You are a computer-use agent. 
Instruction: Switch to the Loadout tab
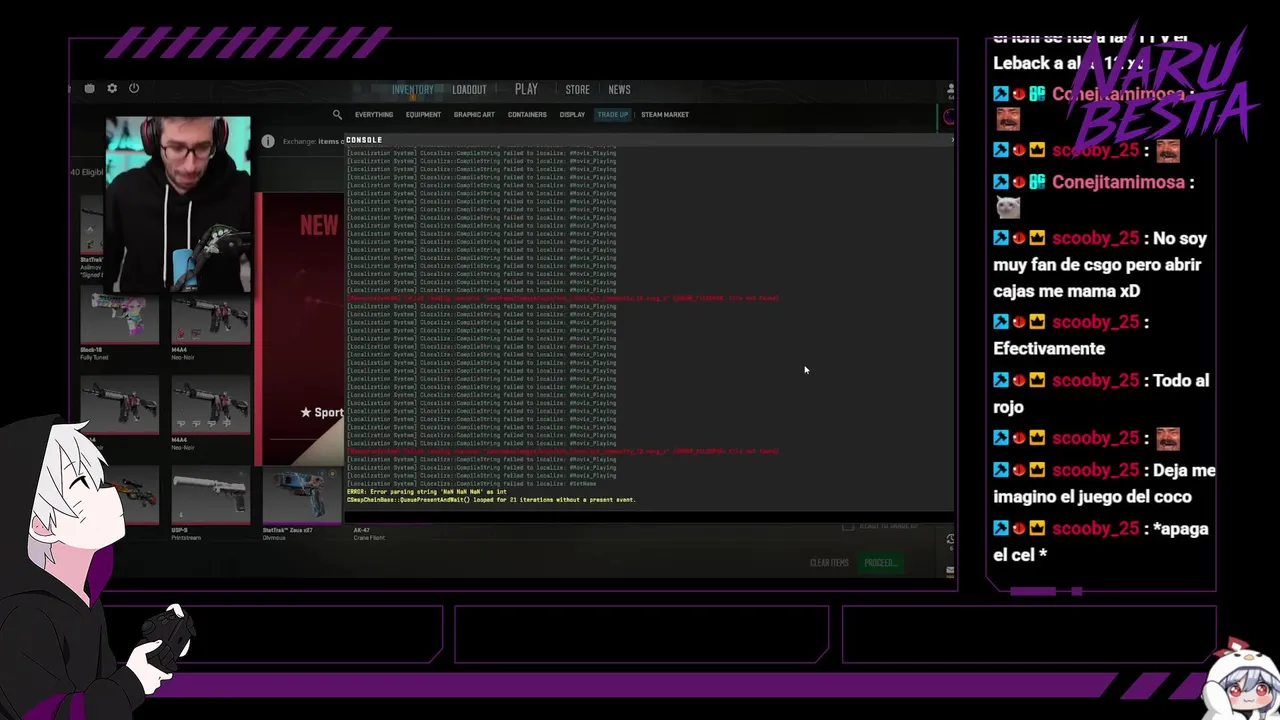[x=469, y=90]
